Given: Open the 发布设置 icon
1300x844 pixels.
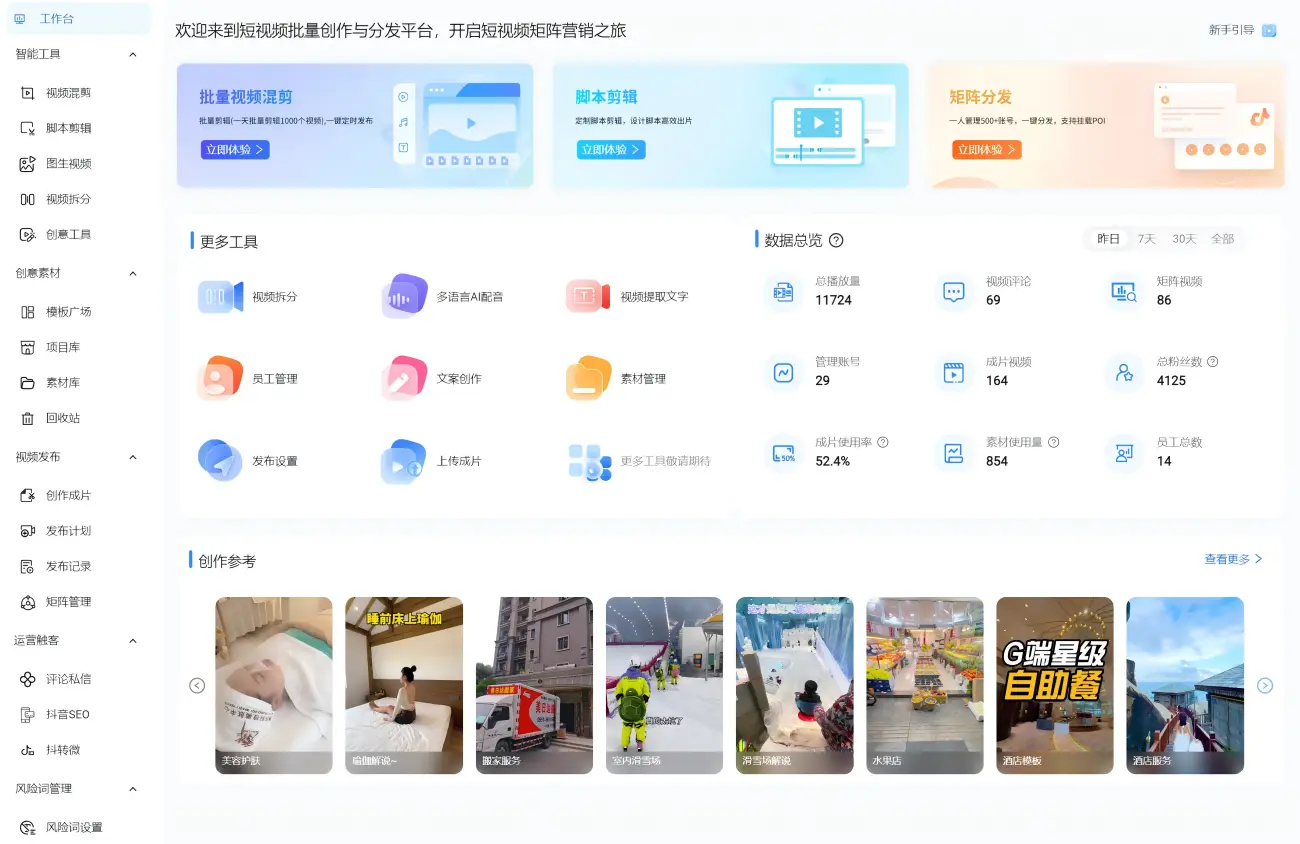Looking at the screenshot, I should pos(220,461).
